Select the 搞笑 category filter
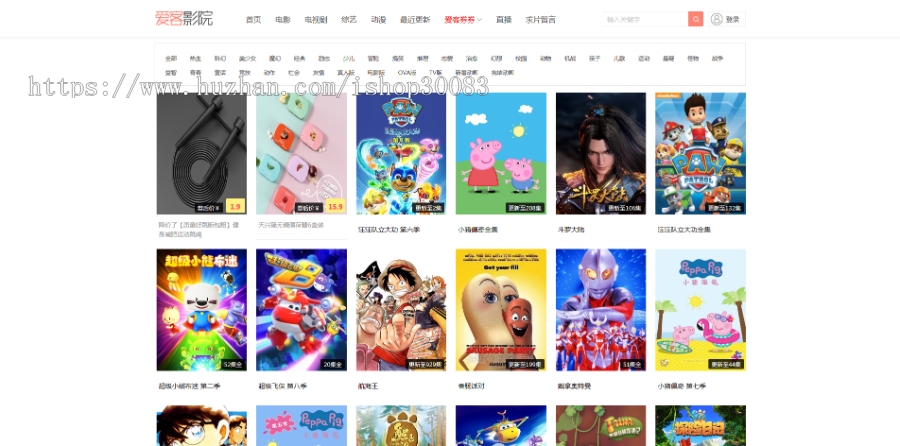The height and width of the screenshot is (446, 900). [x=398, y=59]
